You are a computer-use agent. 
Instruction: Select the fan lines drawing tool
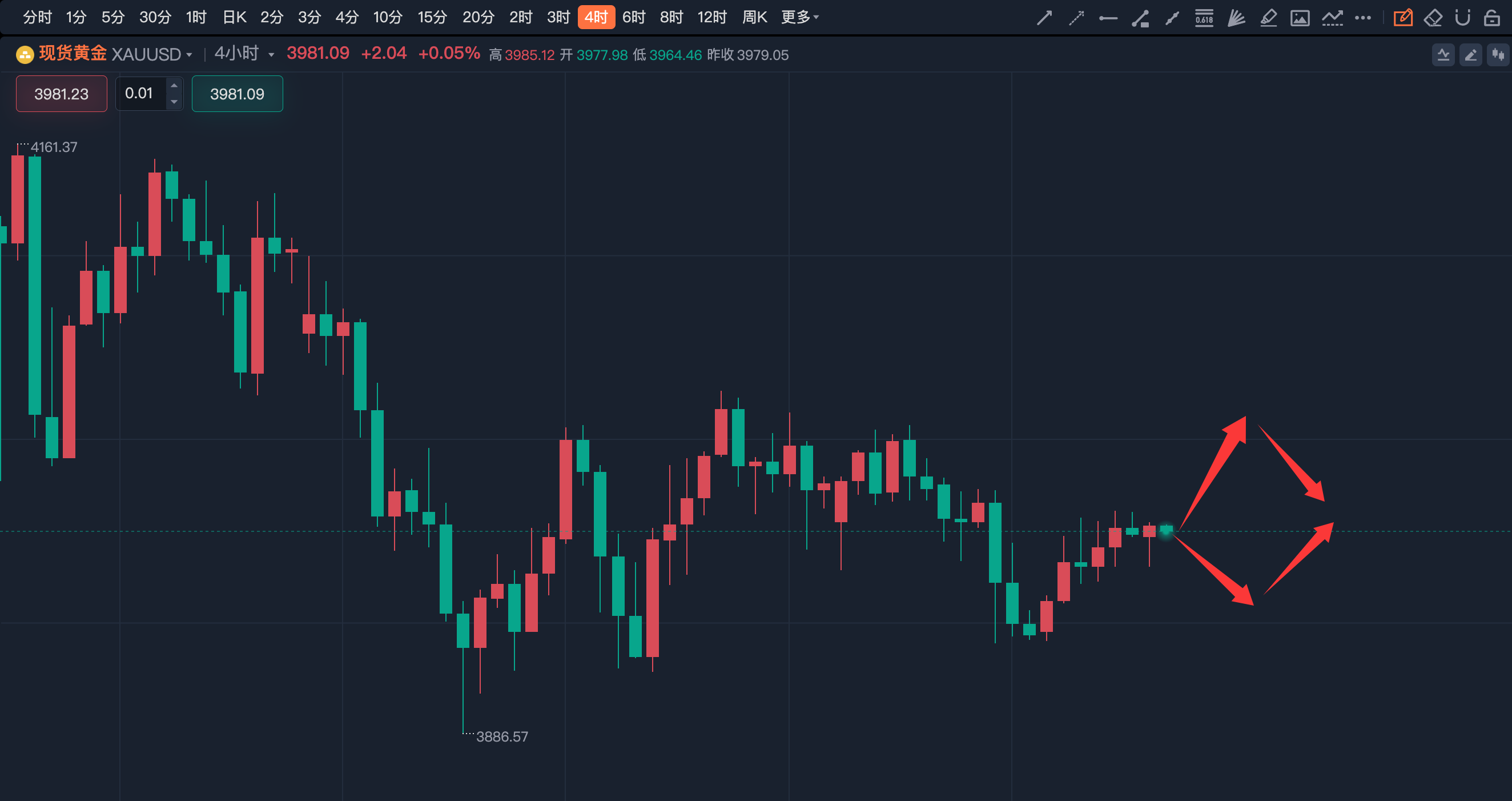coord(1236,18)
